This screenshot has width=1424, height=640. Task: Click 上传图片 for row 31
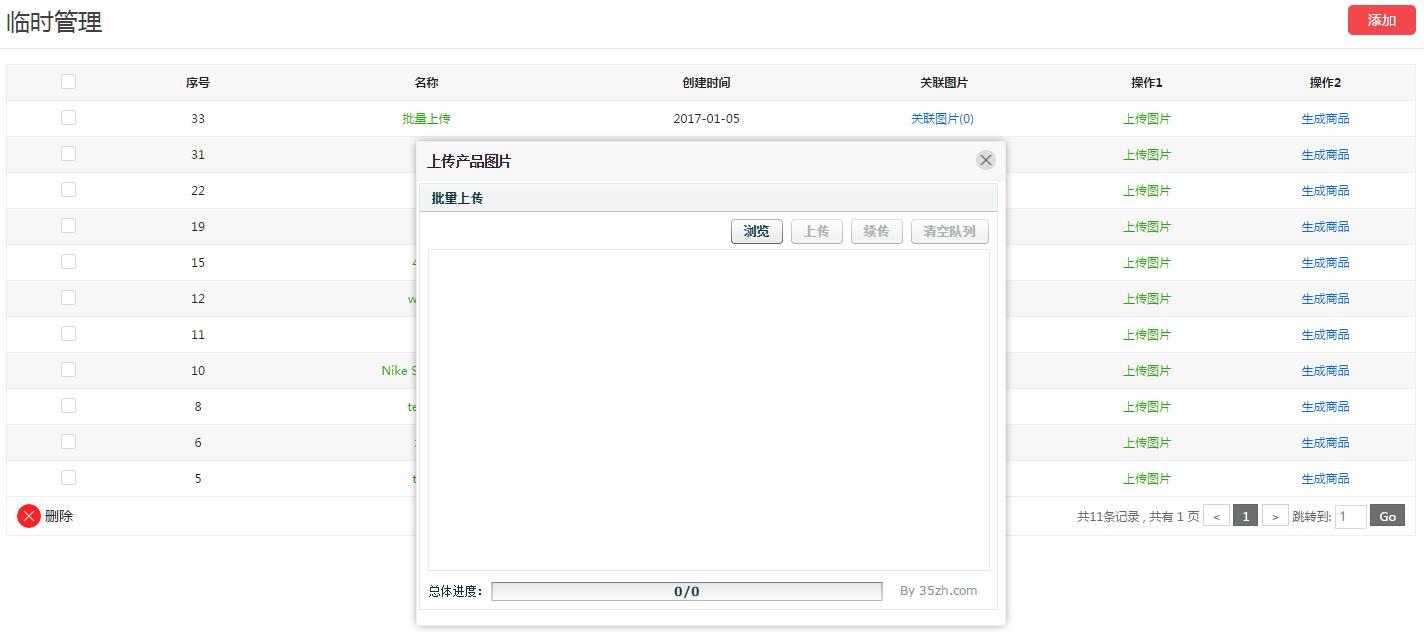click(1145, 154)
